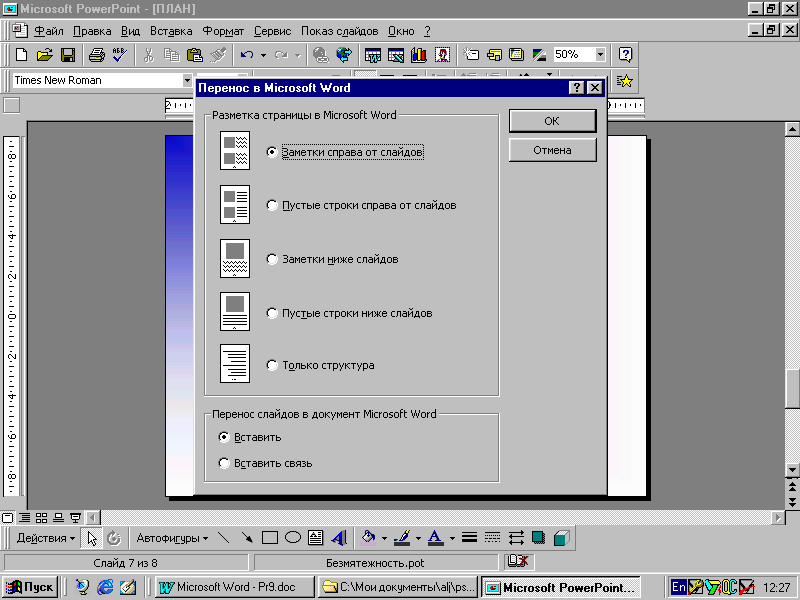
Task: Click the Print icon
Action: (x=96, y=55)
